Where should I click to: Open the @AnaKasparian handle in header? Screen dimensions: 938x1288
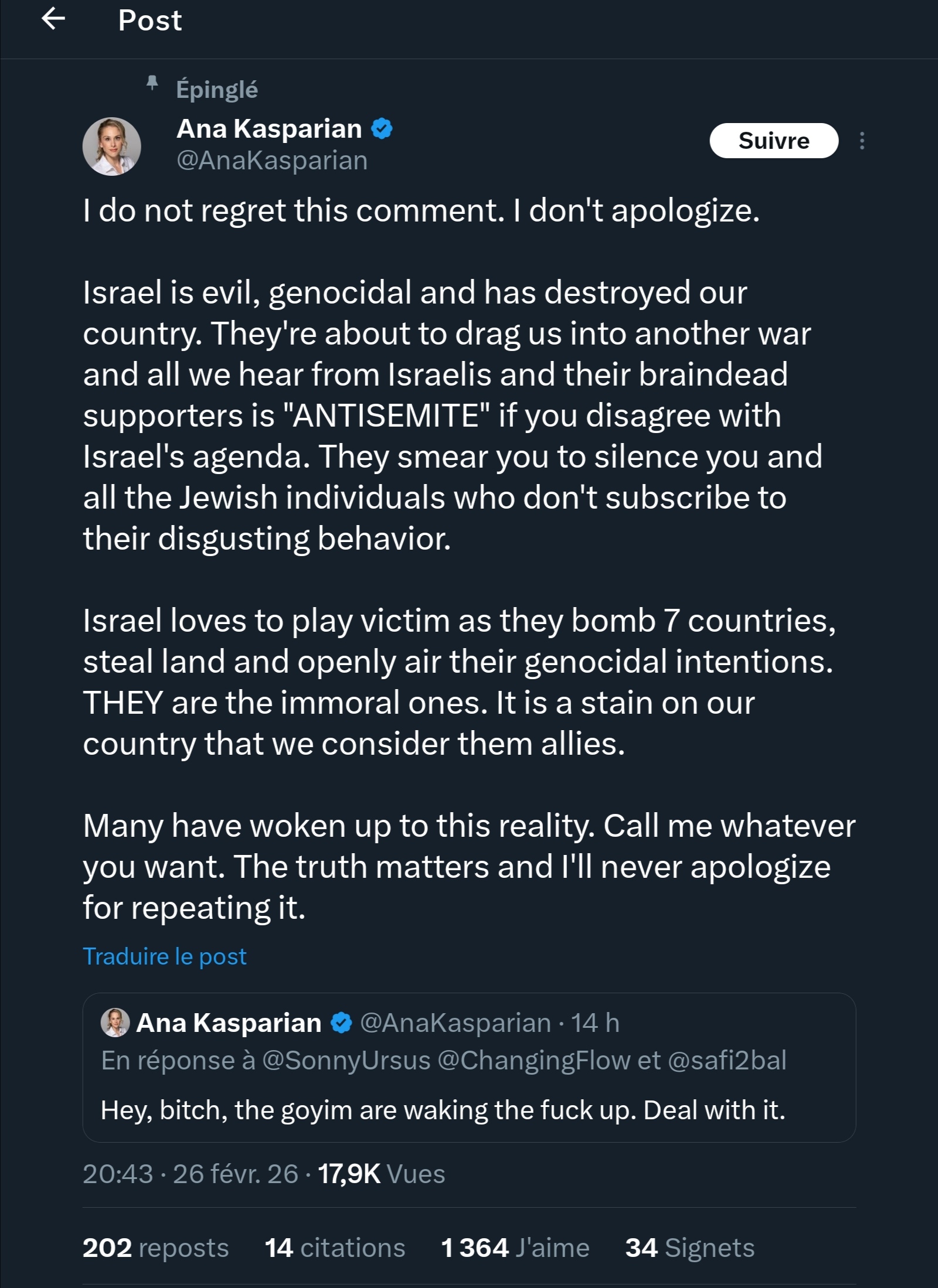[272, 161]
